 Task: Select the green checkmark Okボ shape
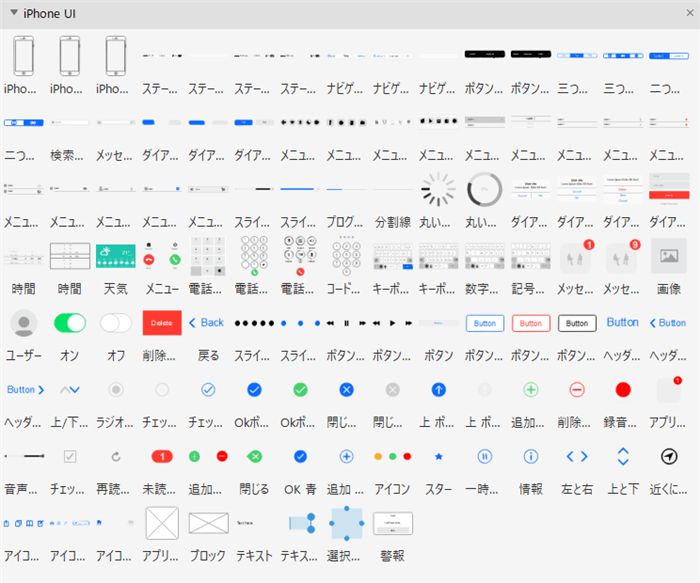pyautogui.click(x=300, y=390)
